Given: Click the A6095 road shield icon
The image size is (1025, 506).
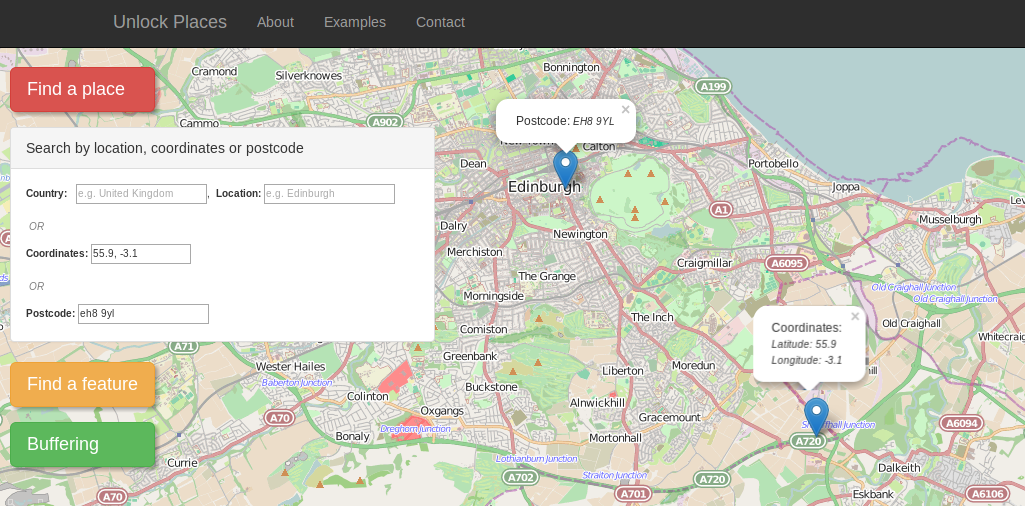Looking at the screenshot, I should pos(786,263).
